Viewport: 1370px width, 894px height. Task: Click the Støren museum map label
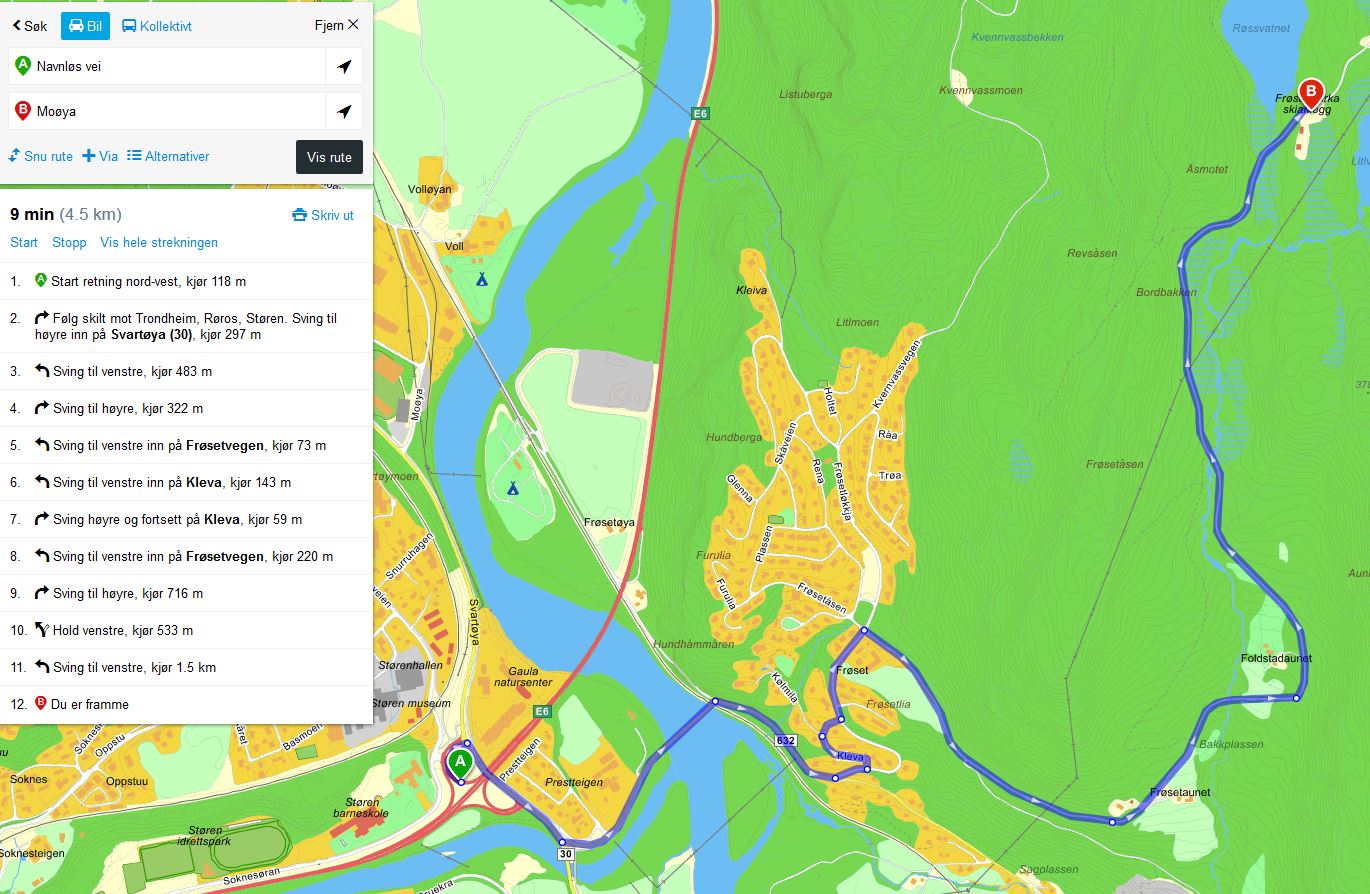411,704
